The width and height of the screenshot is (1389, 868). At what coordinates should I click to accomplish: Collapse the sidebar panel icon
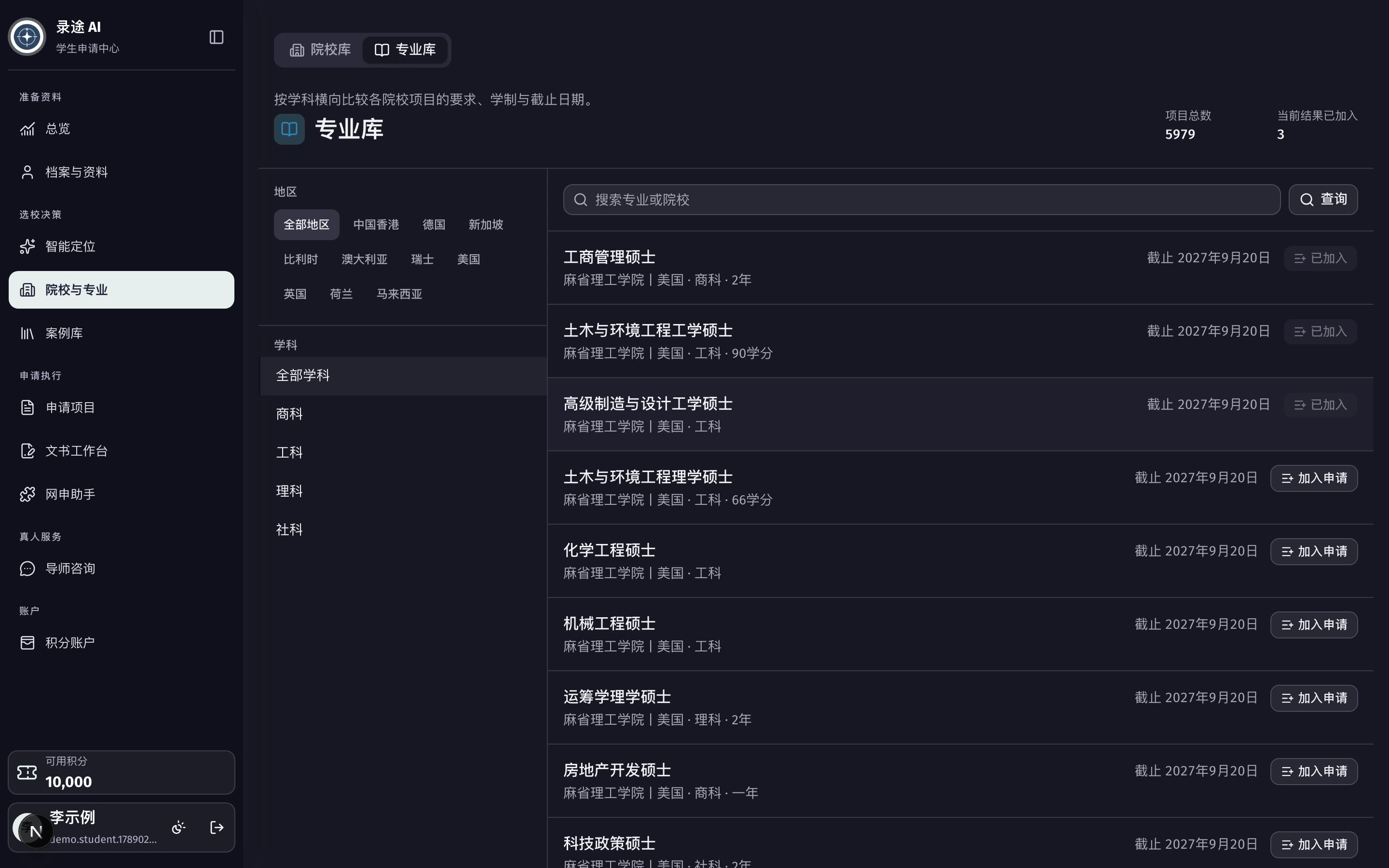coord(217,37)
